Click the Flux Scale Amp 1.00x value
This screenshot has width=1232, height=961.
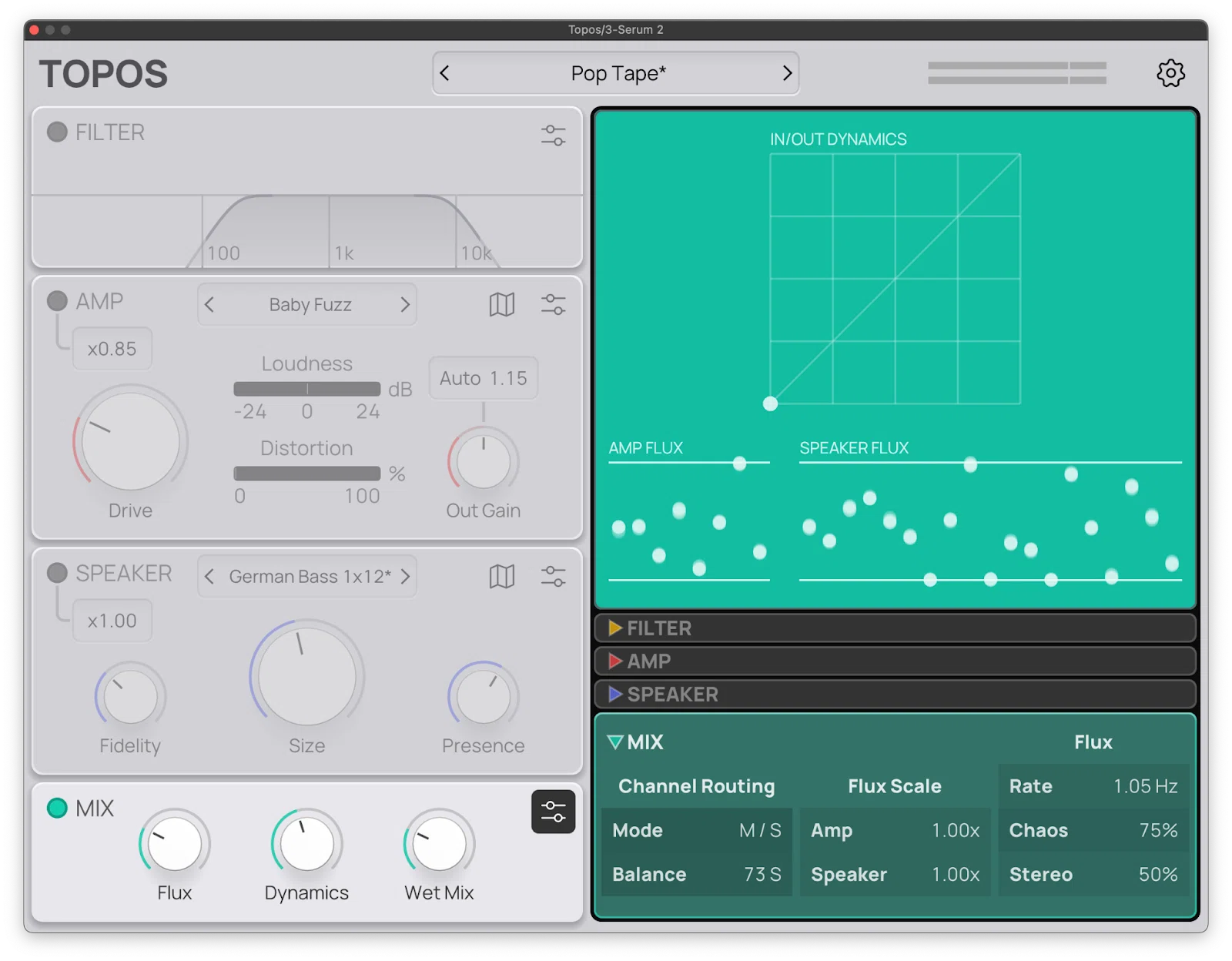coord(956,830)
